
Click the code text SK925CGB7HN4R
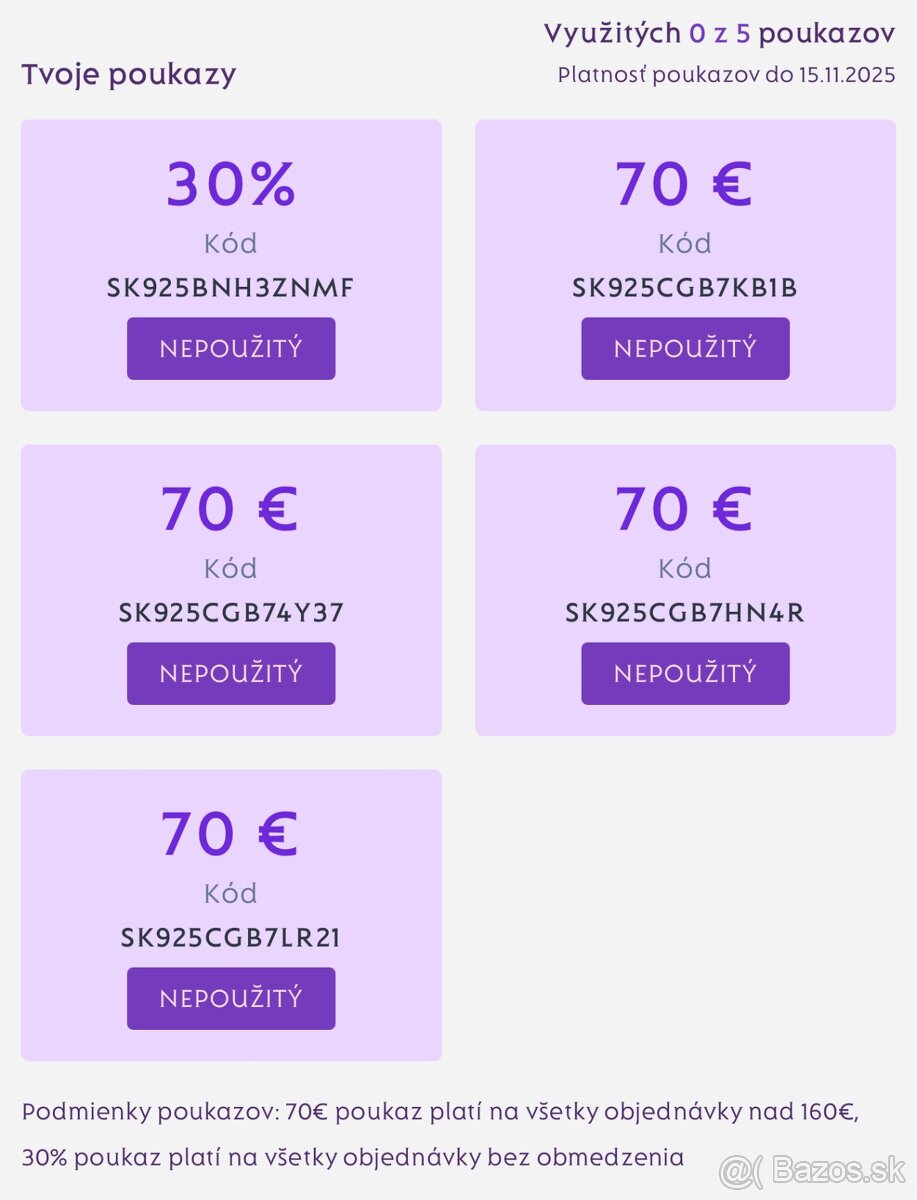[x=685, y=613]
